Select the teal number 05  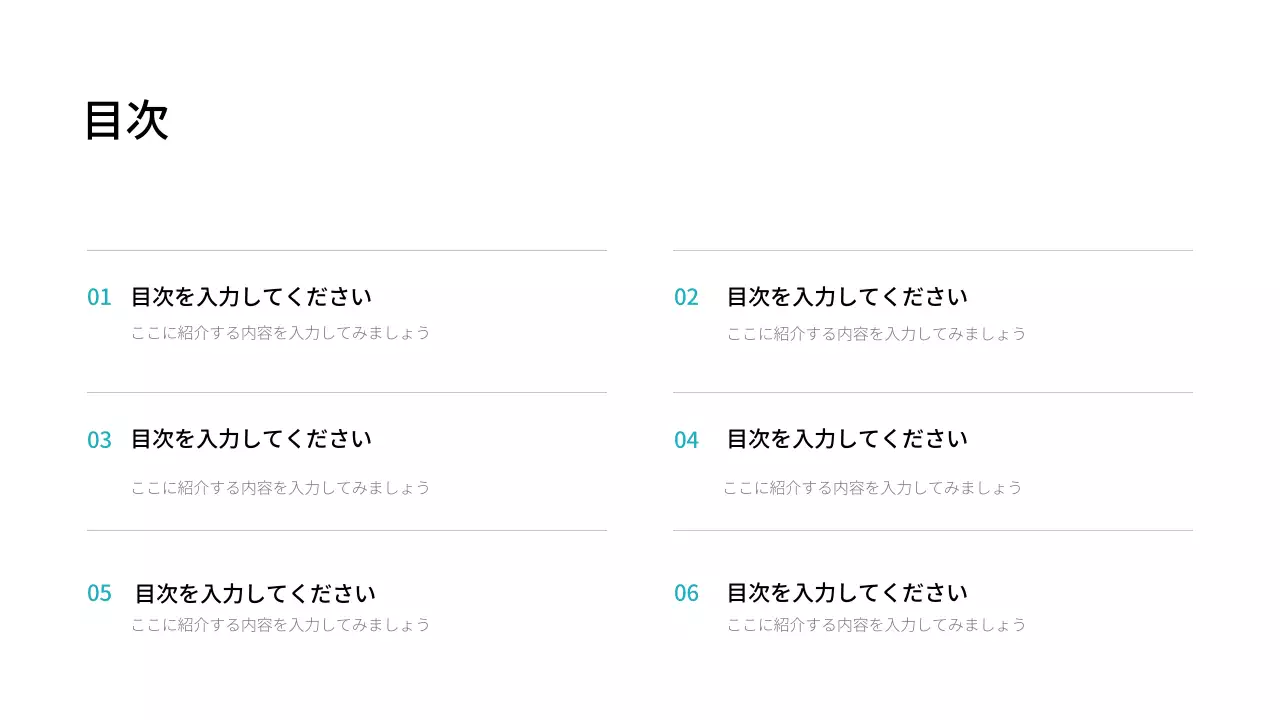(x=99, y=593)
